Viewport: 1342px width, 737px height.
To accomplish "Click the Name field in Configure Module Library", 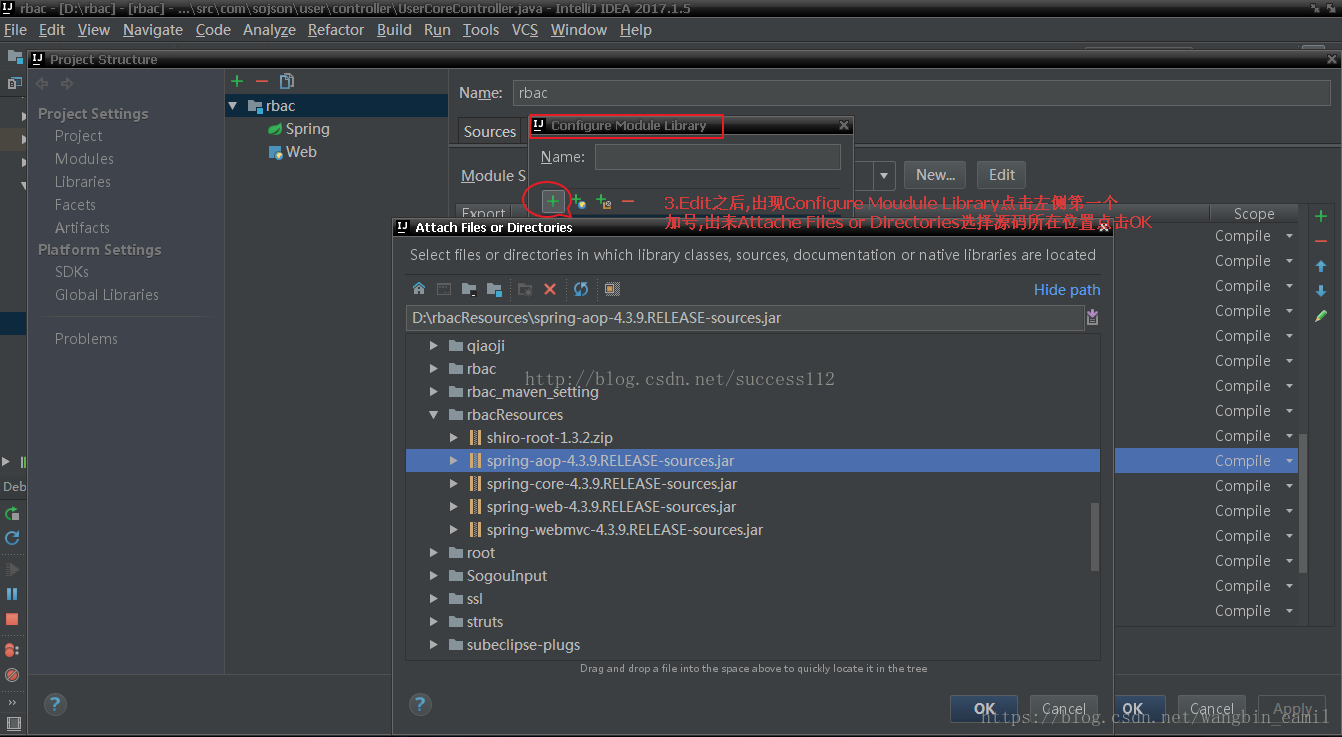I will (717, 157).
